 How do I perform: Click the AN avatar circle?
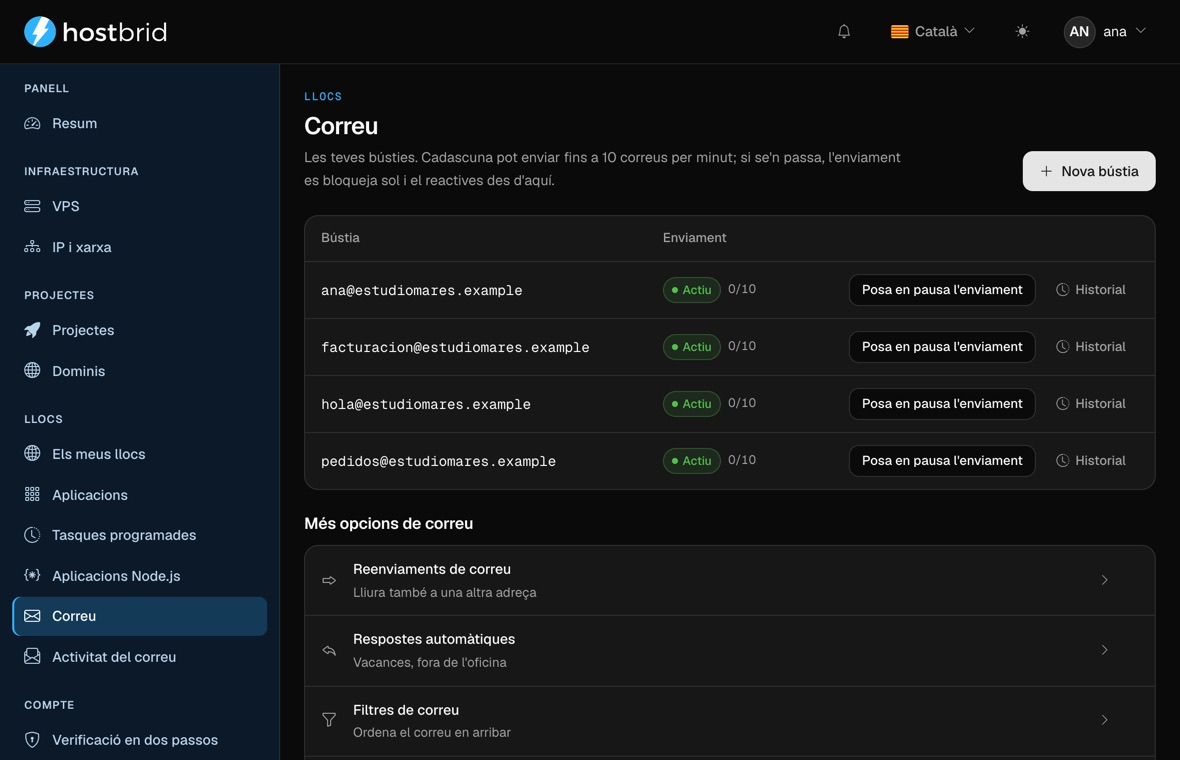1079,32
